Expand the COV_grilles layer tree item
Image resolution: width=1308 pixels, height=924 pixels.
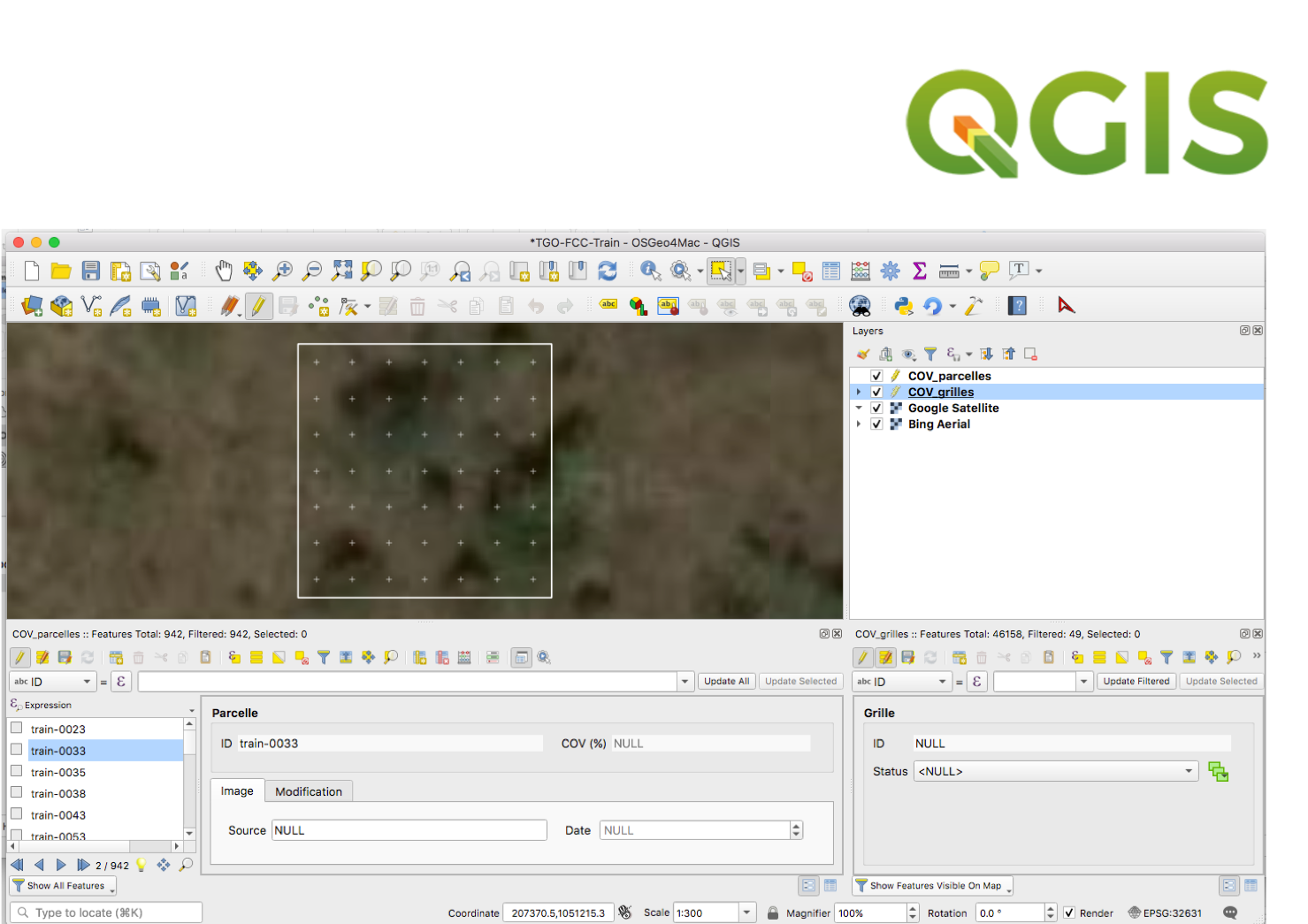(858, 392)
